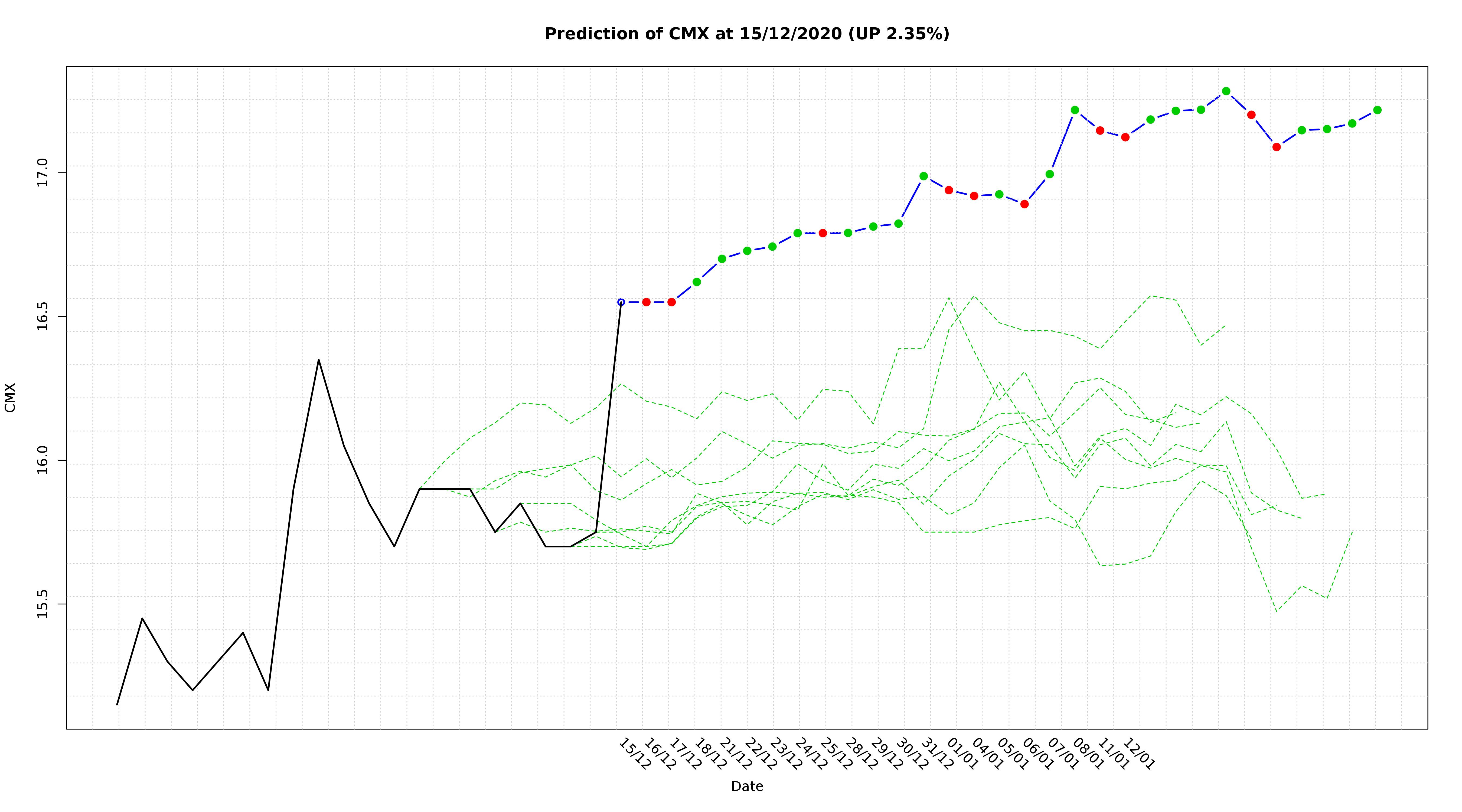Viewport: 1462px width, 812px height.
Task: Click the highest green dot on blue line
Action: click(x=1226, y=91)
